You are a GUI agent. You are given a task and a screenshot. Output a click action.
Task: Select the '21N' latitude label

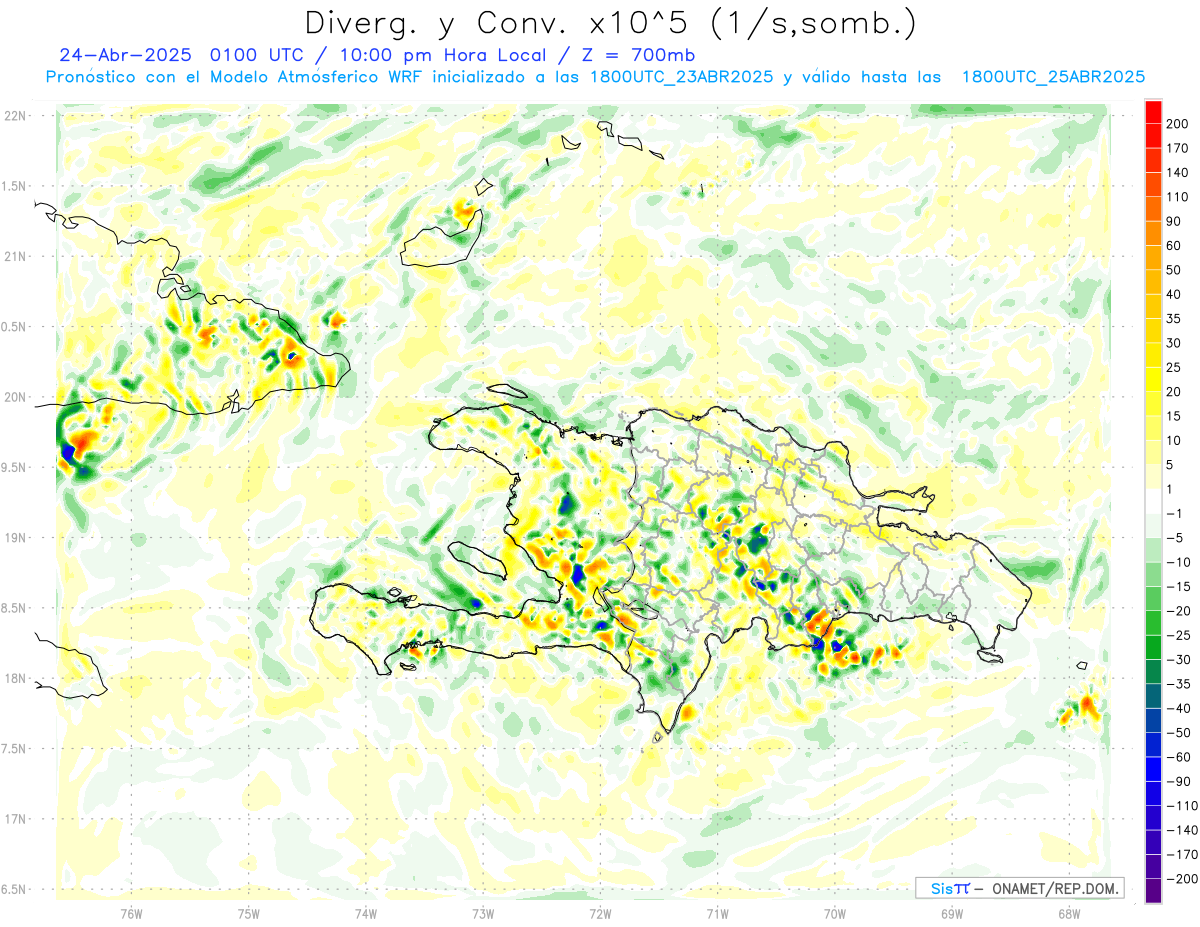coord(14,256)
